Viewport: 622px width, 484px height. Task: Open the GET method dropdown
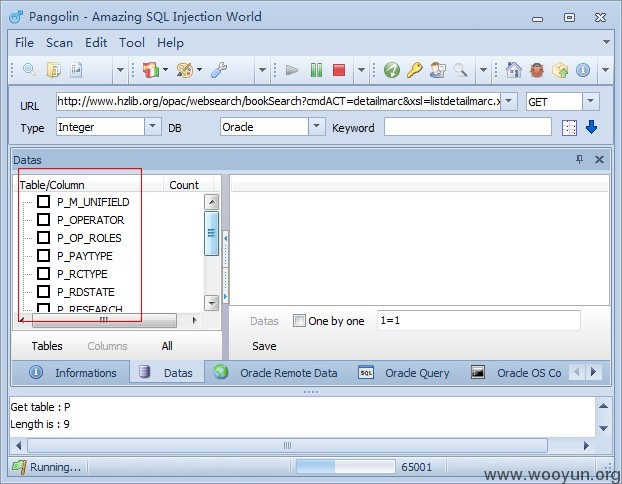[x=591, y=101]
